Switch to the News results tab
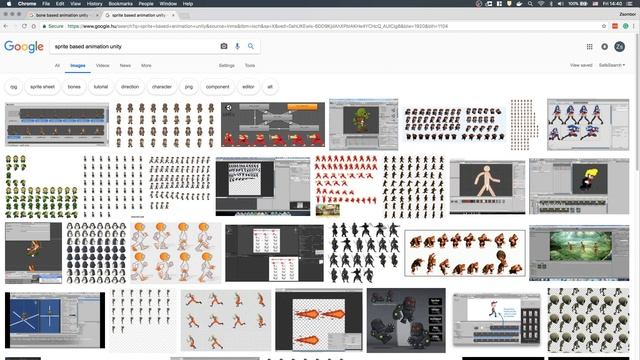Screen dimensions: 640x360 pyautogui.click(x=125, y=65)
